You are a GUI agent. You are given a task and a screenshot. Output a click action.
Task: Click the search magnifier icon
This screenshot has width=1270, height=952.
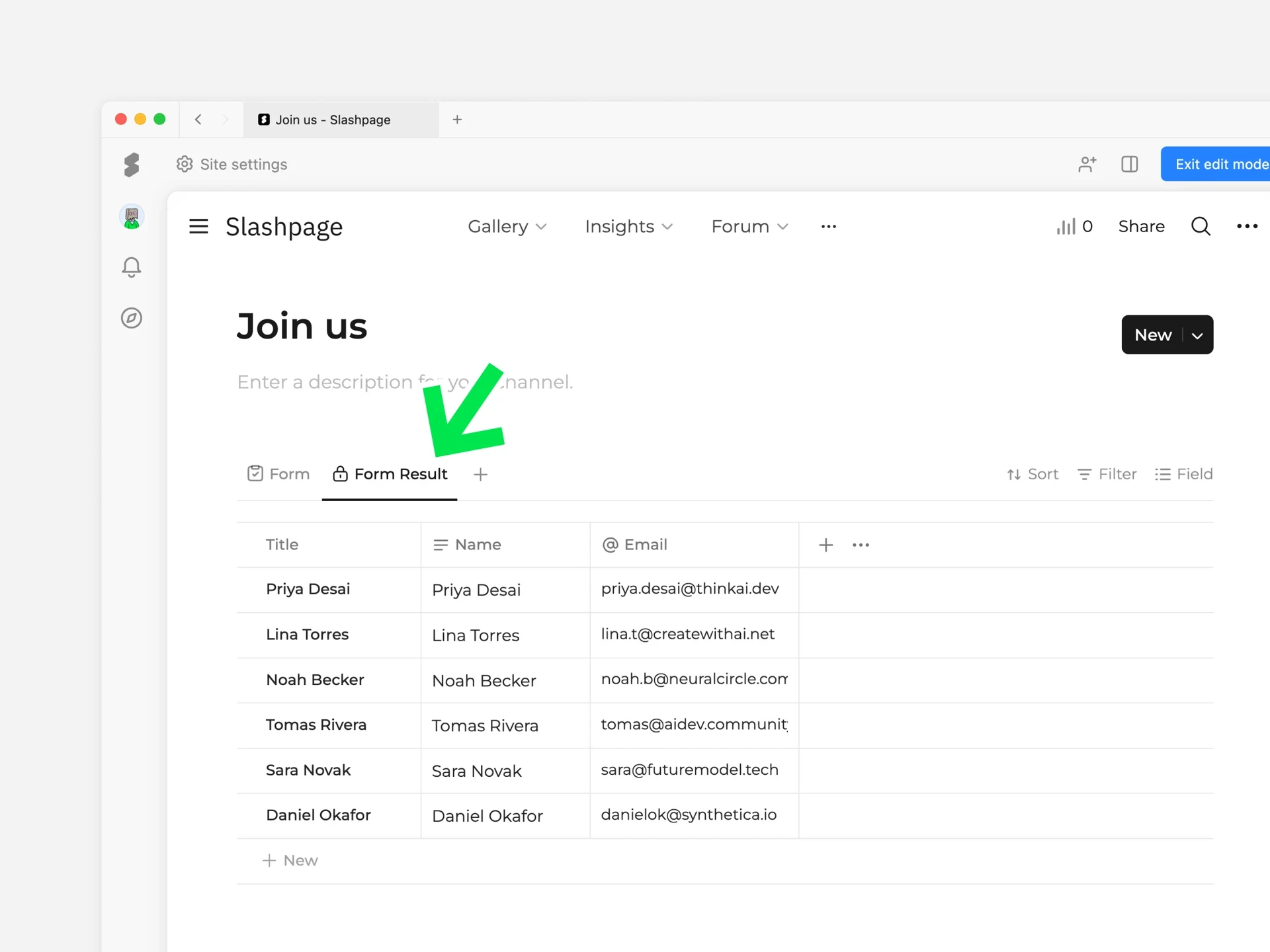pos(1201,227)
